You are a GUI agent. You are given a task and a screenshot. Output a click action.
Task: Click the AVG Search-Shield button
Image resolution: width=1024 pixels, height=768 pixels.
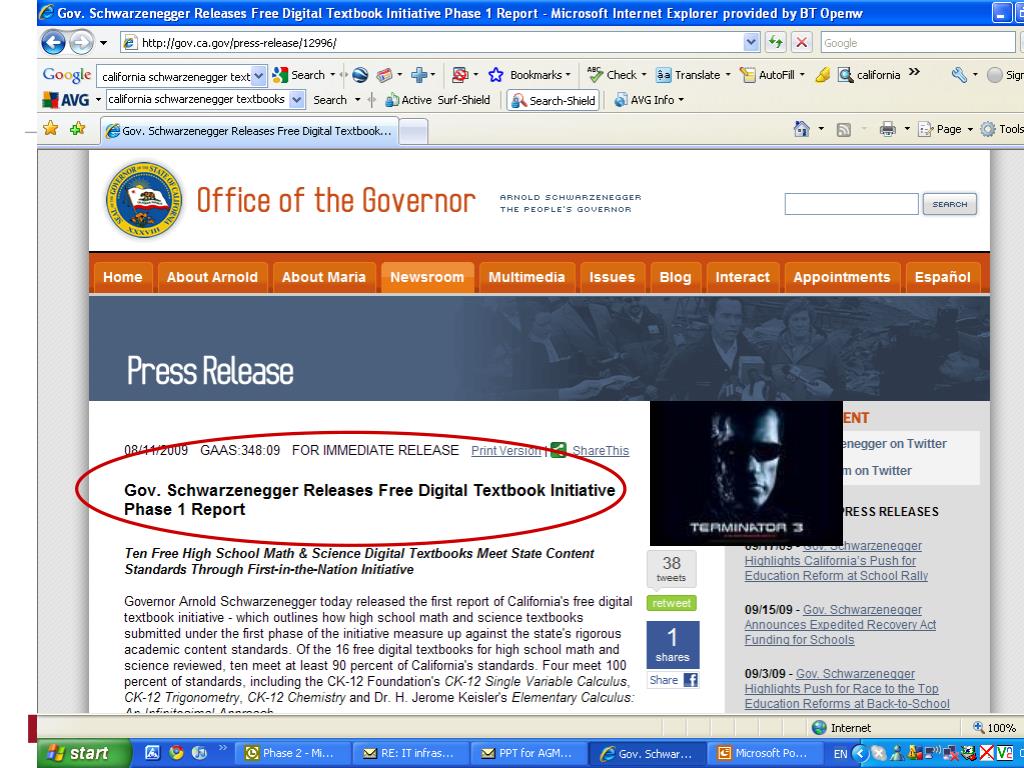(554, 101)
